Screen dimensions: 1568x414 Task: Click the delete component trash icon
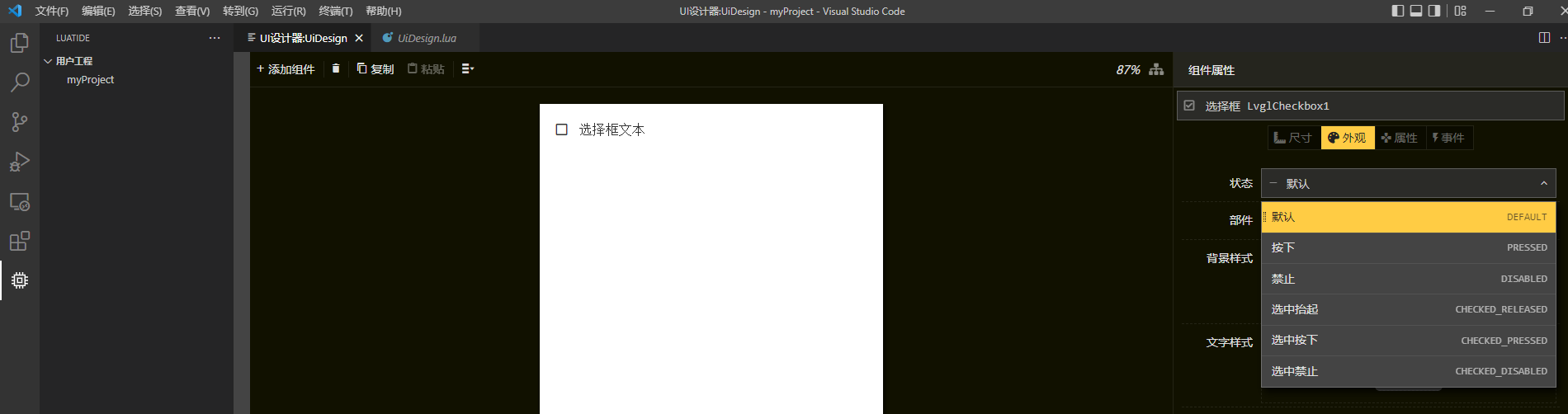(336, 68)
